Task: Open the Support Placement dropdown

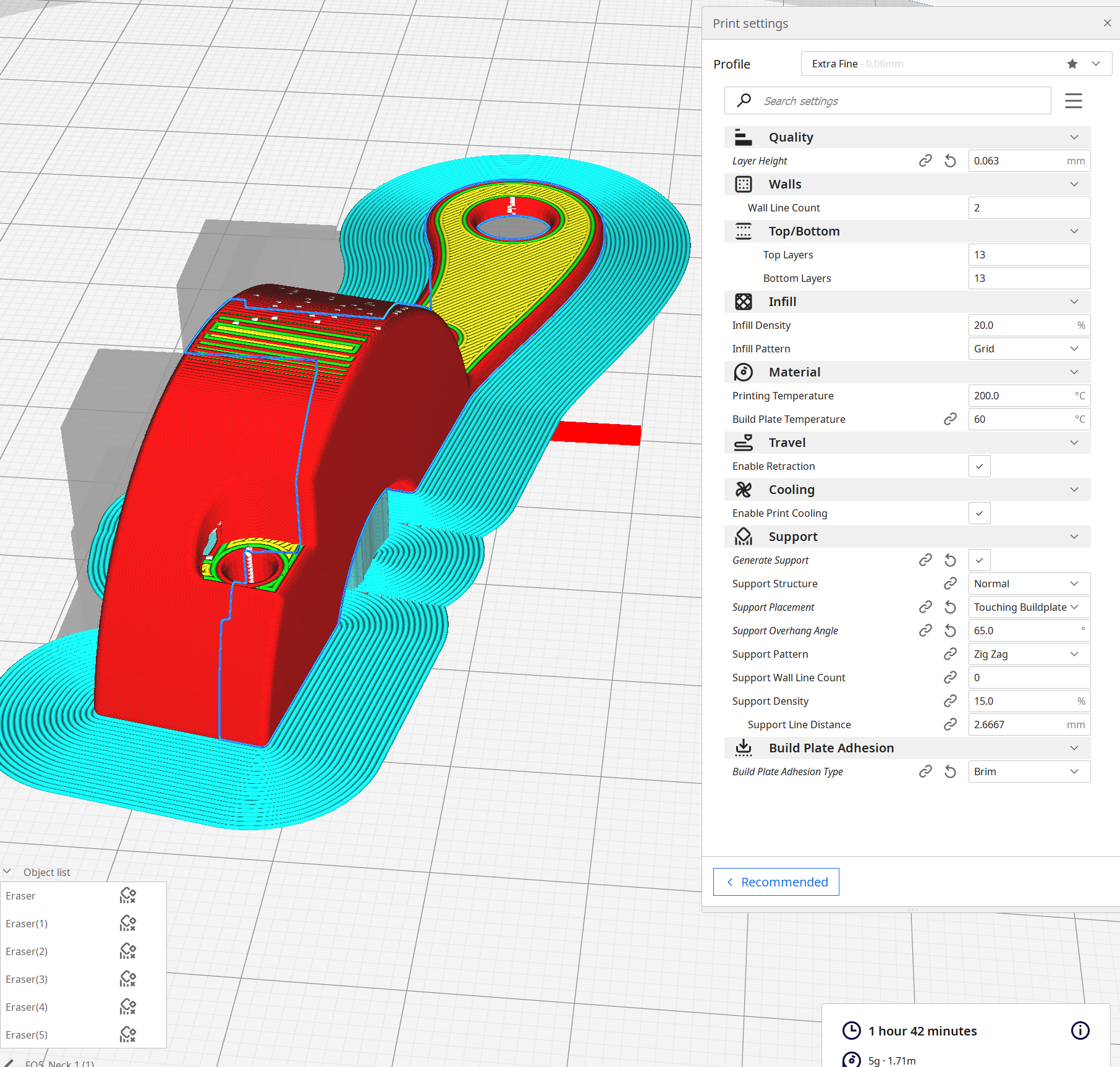Action: 1029,607
